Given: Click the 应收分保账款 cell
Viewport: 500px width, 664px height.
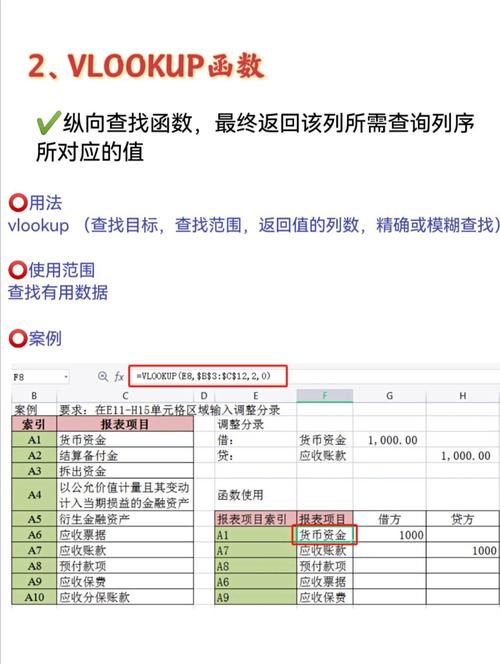Looking at the screenshot, I should pyautogui.click(x=125, y=597).
